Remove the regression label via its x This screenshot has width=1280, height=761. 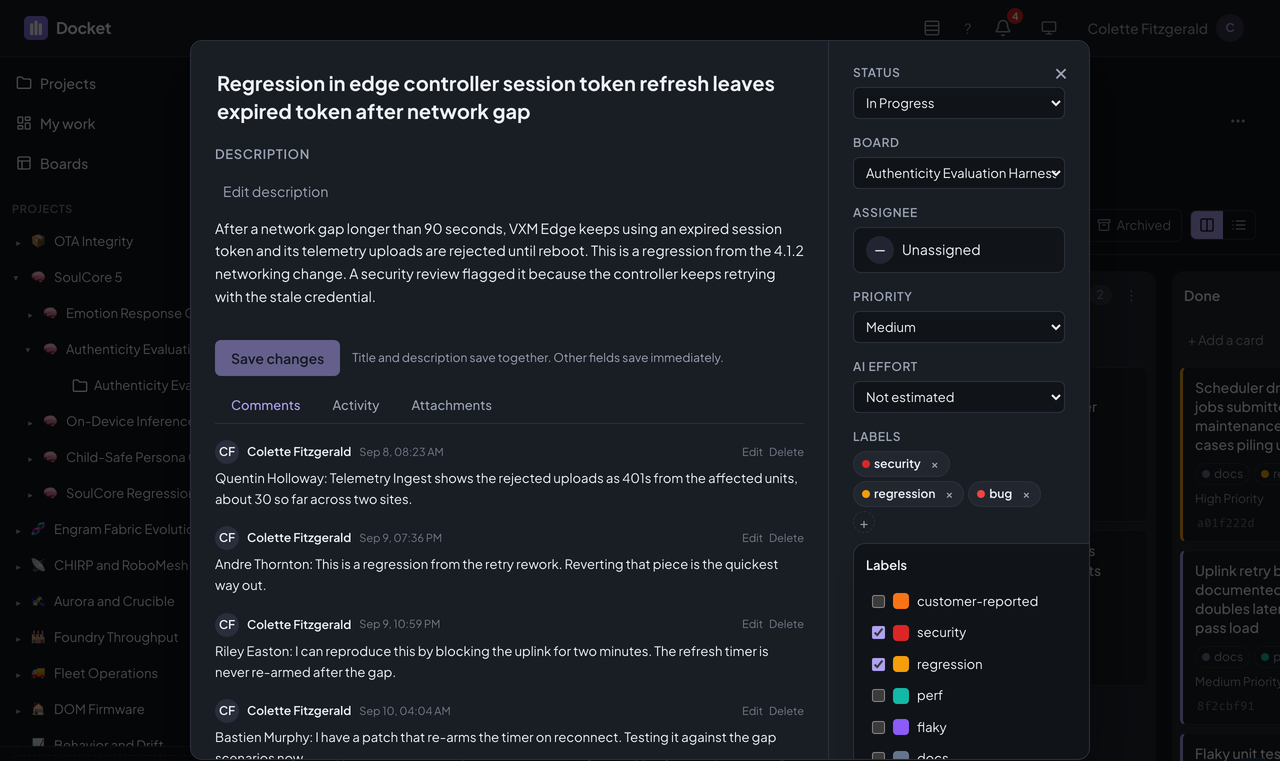point(949,494)
